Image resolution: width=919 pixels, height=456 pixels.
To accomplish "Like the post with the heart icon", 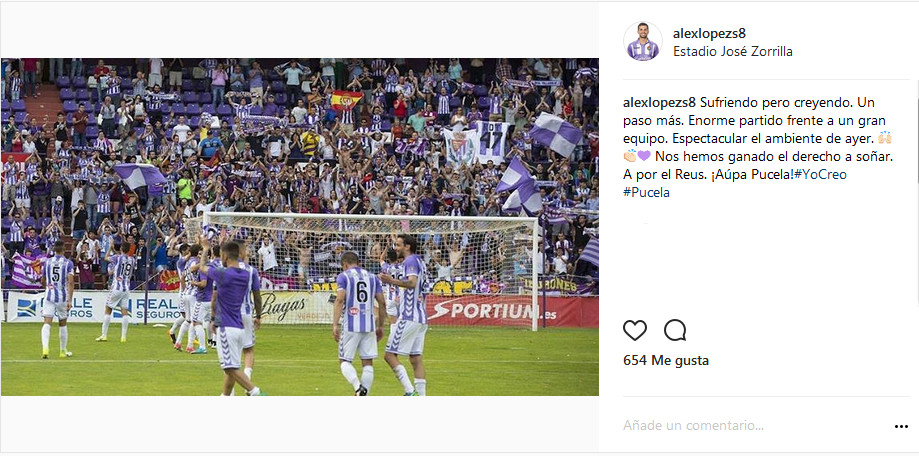I will (634, 331).
